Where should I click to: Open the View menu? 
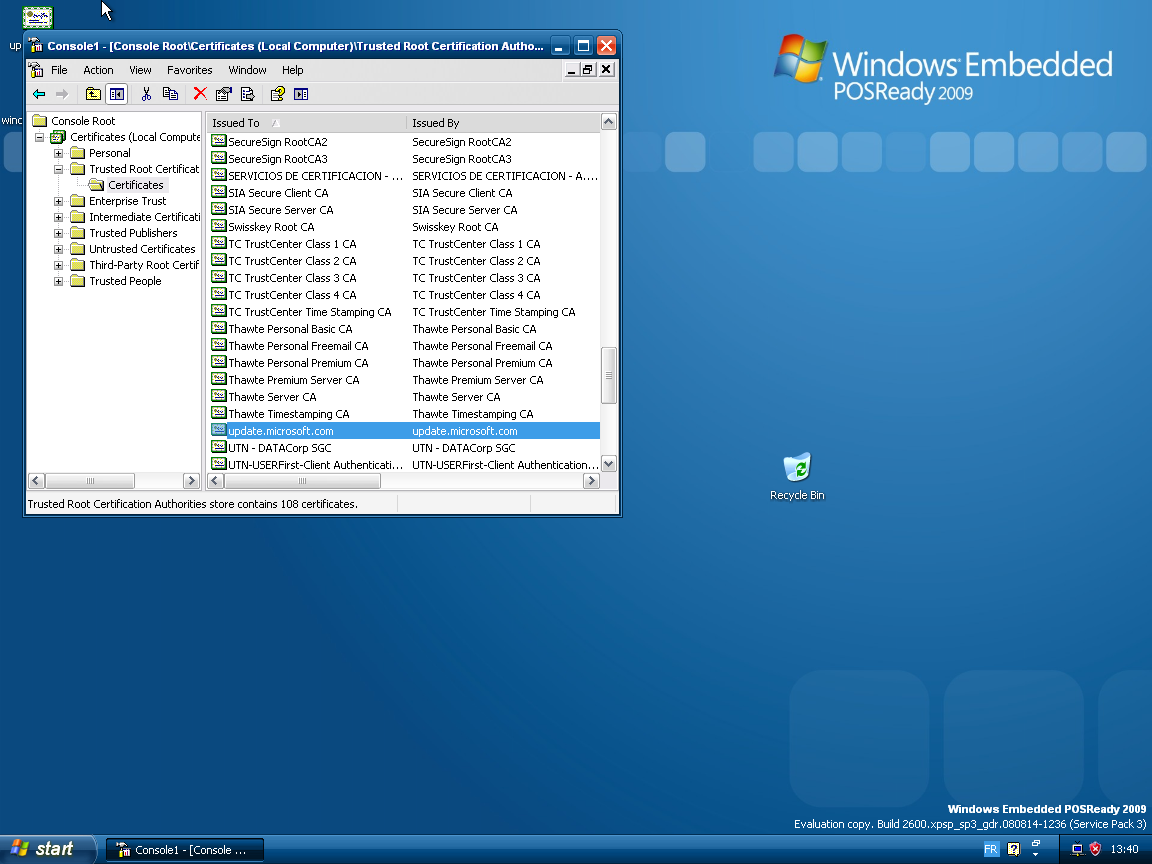(140, 70)
